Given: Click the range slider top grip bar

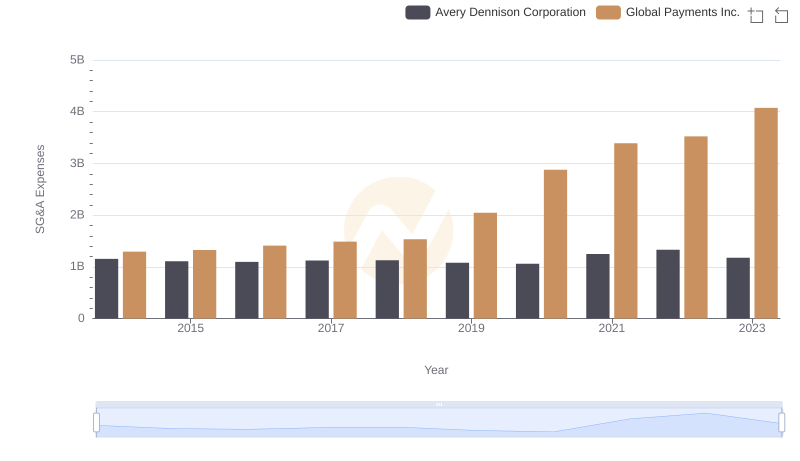Looking at the screenshot, I should tap(439, 404).
